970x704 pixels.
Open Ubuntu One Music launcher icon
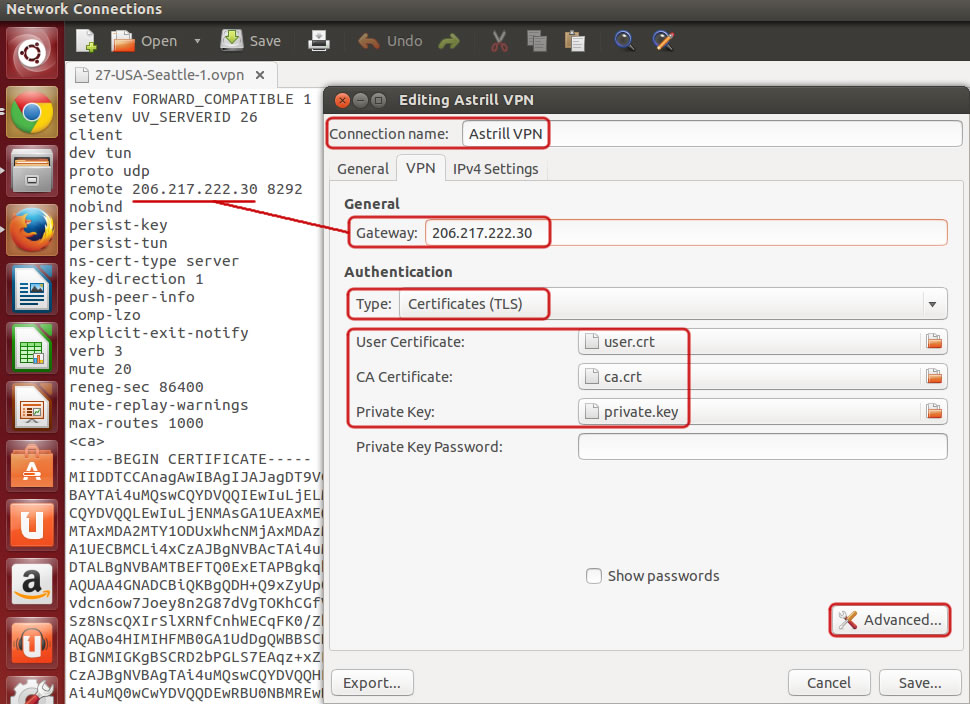click(32, 643)
